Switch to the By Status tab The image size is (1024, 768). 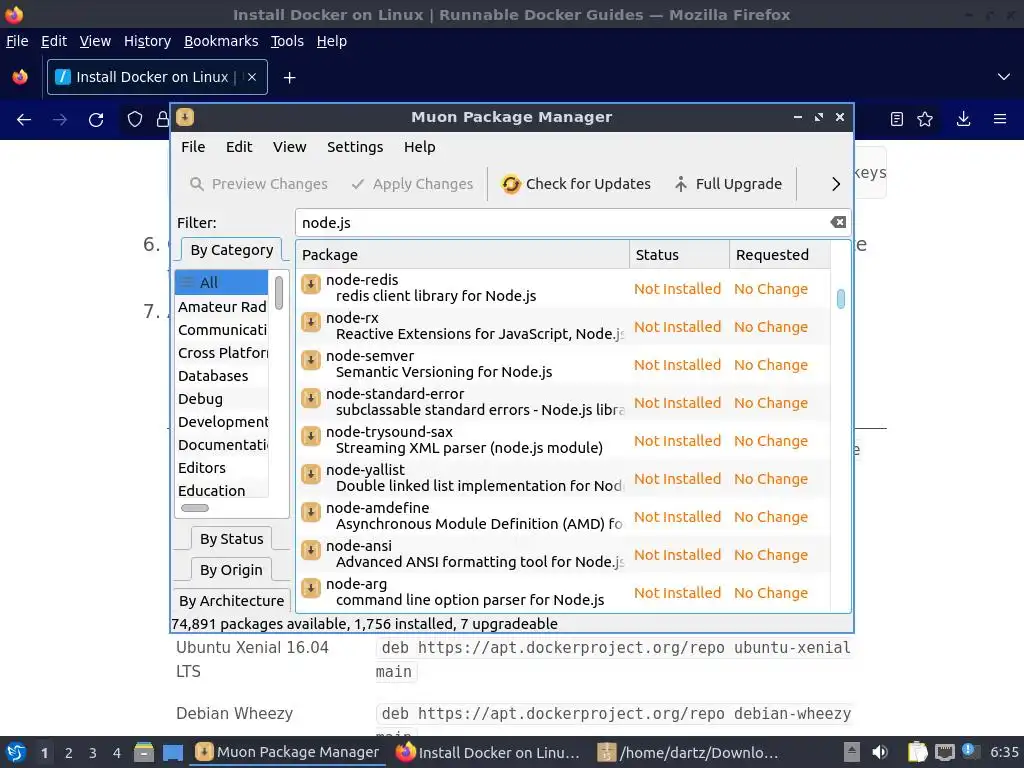231,539
